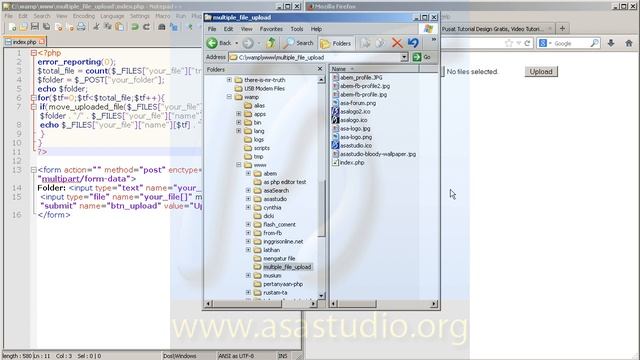Click Copy To icon in Explorer toolbar
The height and width of the screenshot is (360, 640).
coord(380,43)
